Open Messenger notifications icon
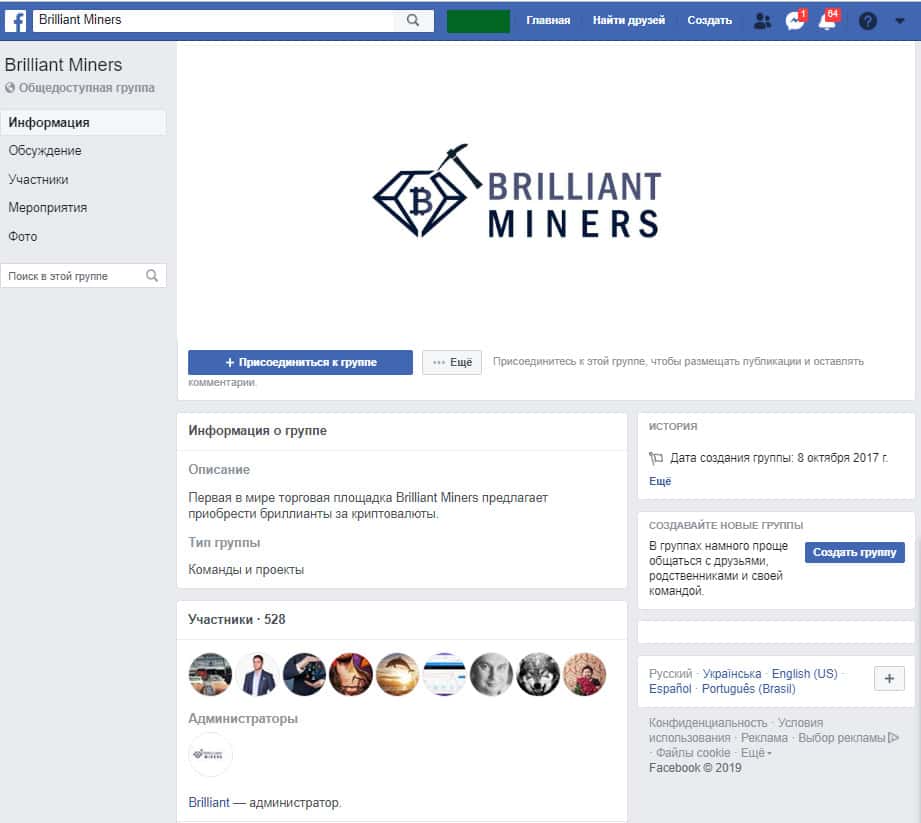Viewport: 921px width, 823px height. 795,21
